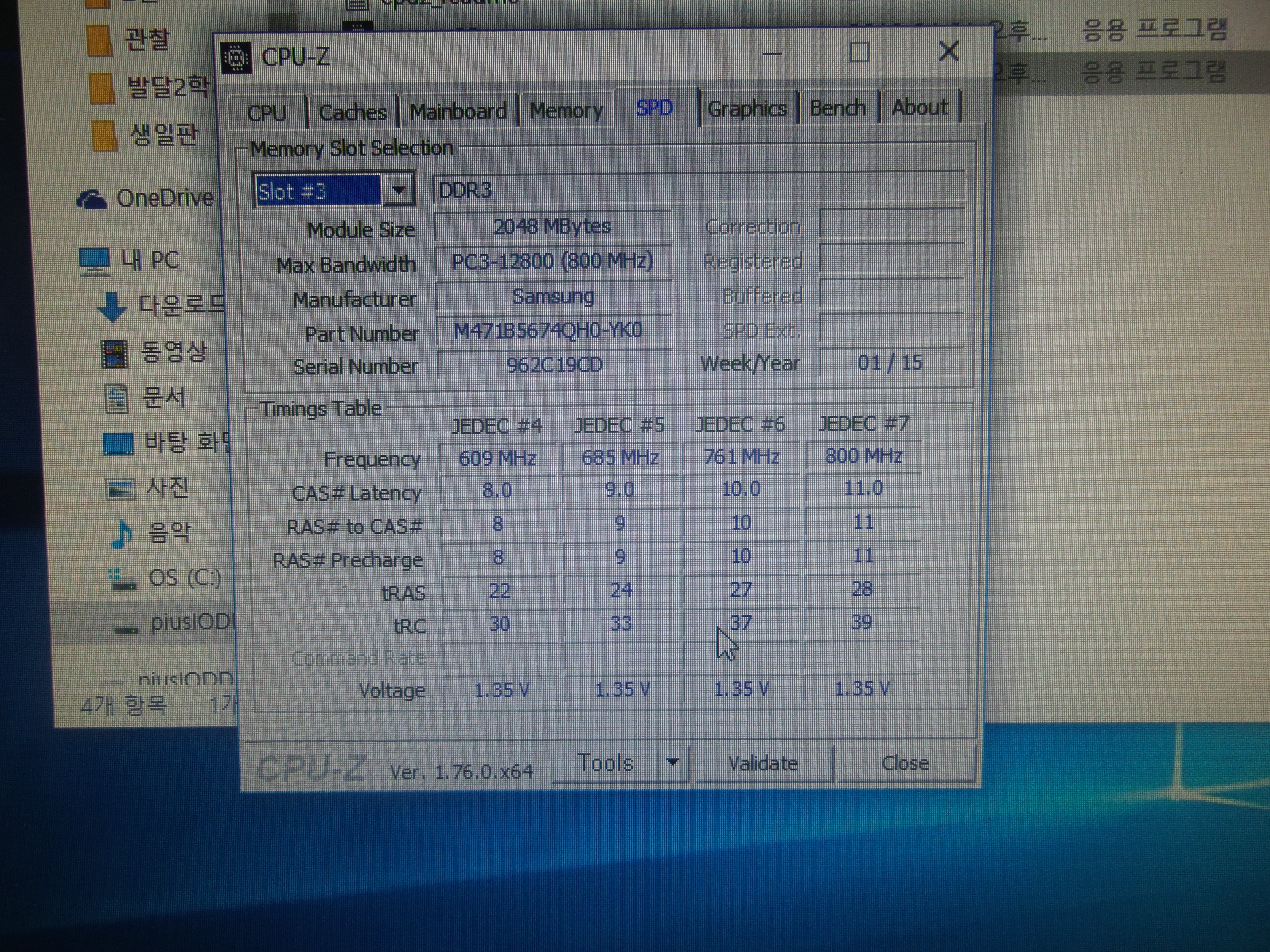Click the CPU-Z title bar app icon
Viewport: 1270px width, 952px height.
point(236,58)
